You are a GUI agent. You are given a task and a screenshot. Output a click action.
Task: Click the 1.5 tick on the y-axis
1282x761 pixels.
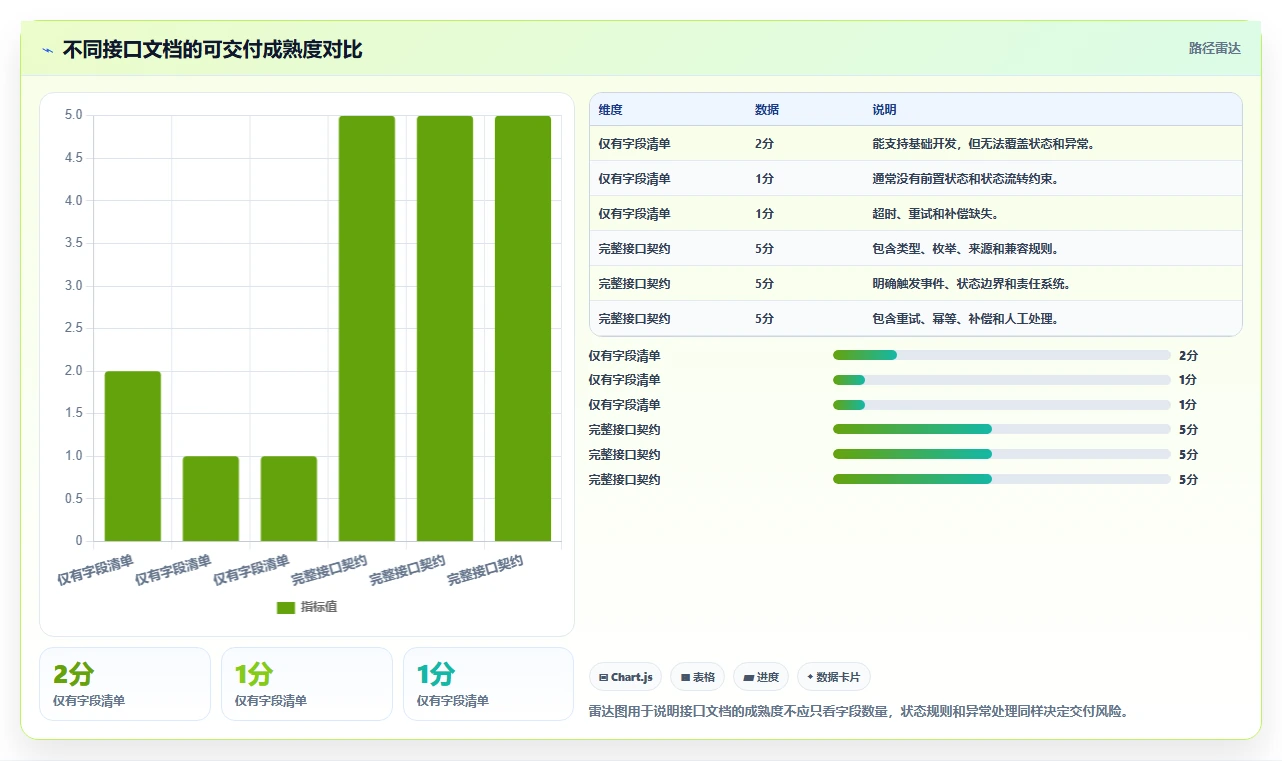pyautogui.click(x=73, y=413)
